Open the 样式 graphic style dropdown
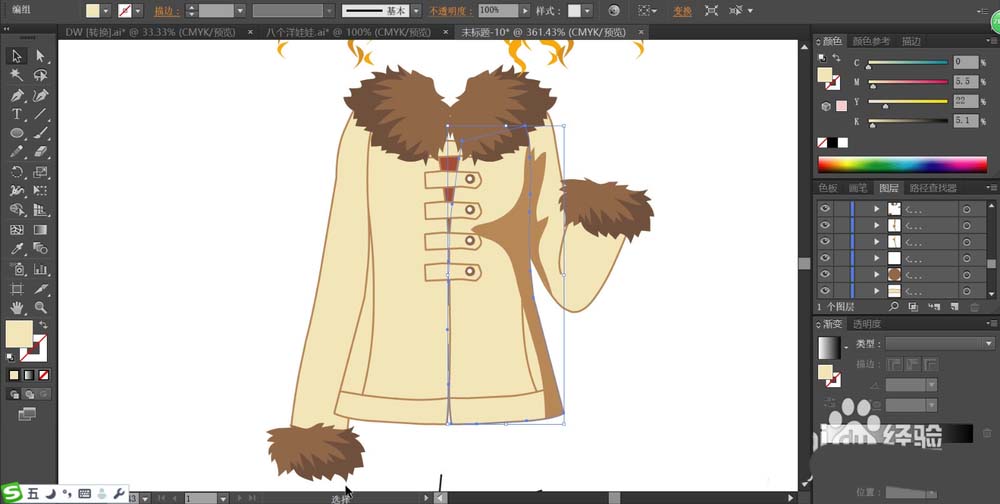The image size is (1000, 504). point(587,11)
